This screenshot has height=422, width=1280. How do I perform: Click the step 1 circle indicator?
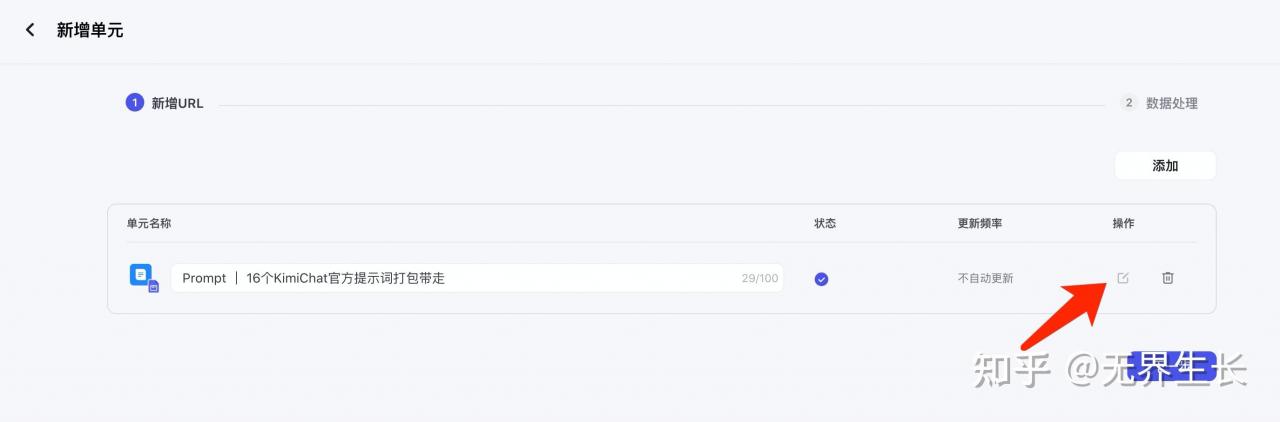134,103
